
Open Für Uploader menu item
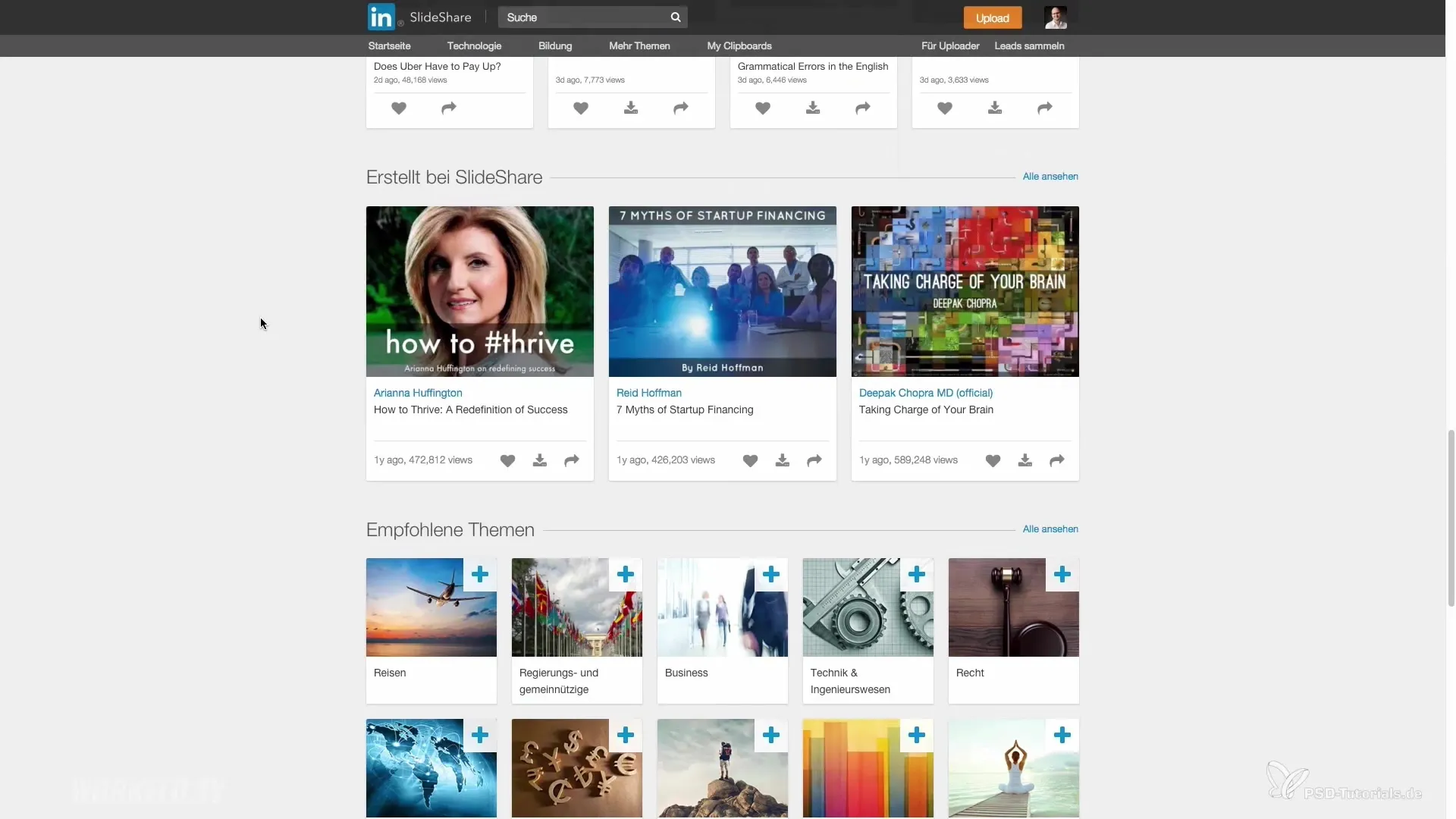(x=950, y=45)
